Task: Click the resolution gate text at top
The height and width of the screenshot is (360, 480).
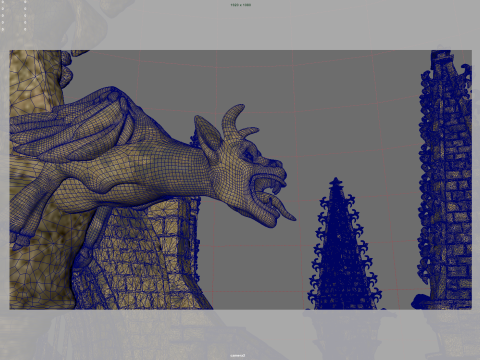Action: tap(240, 5)
